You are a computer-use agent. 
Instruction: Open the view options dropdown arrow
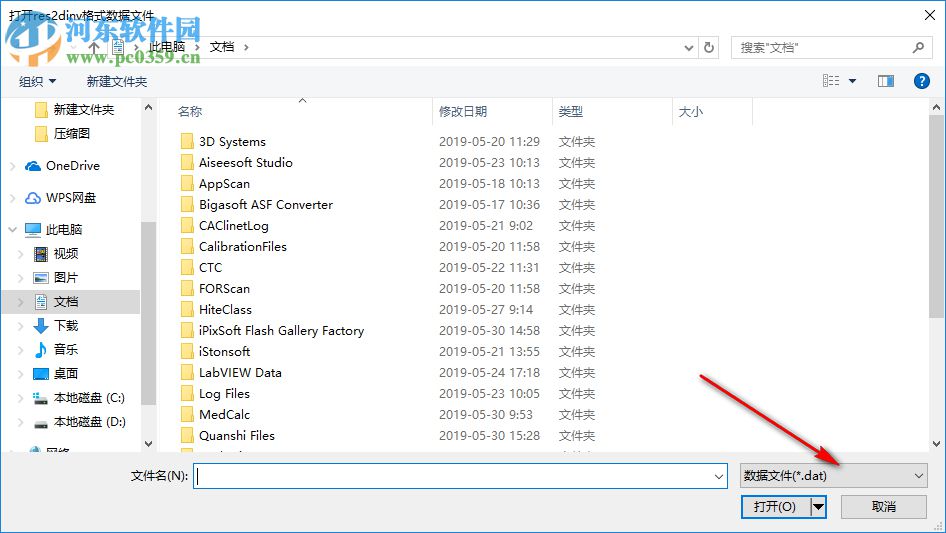pos(852,81)
